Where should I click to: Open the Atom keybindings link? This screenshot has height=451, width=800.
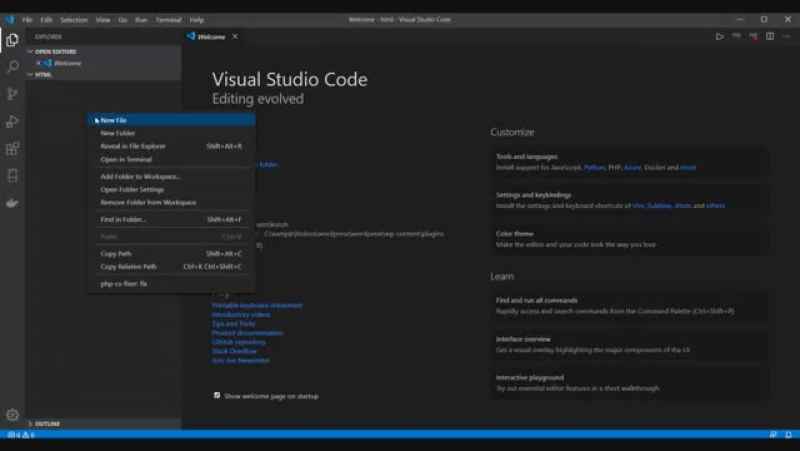click(x=683, y=206)
